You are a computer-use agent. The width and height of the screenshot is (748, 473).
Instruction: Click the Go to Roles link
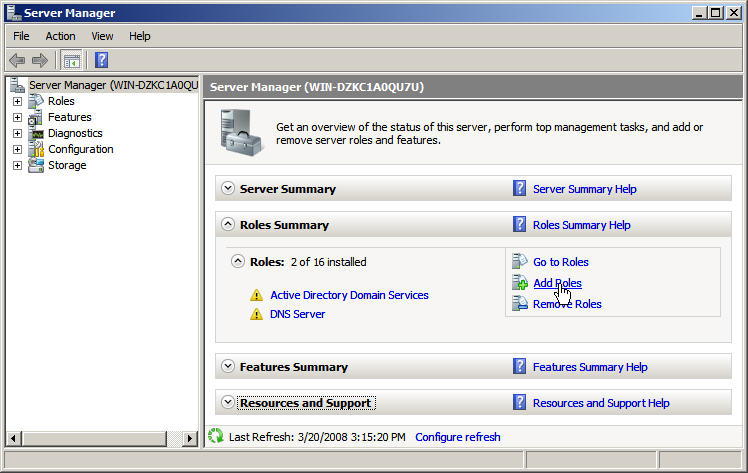[561, 262]
